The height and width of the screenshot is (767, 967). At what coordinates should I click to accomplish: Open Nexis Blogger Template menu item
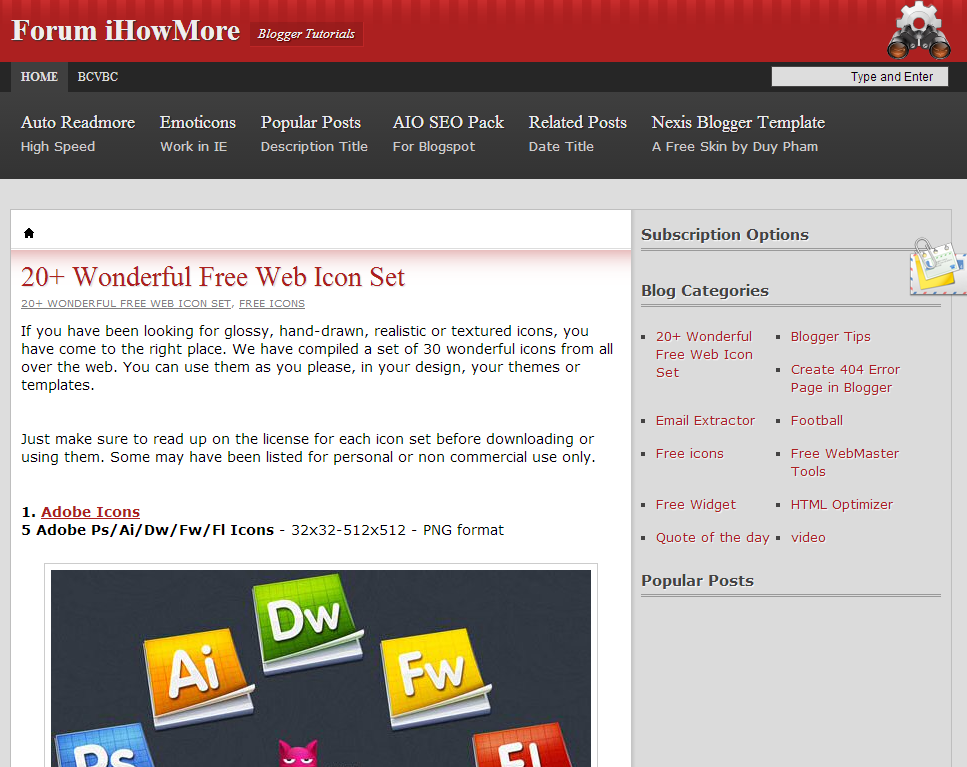[x=738, y=134]
